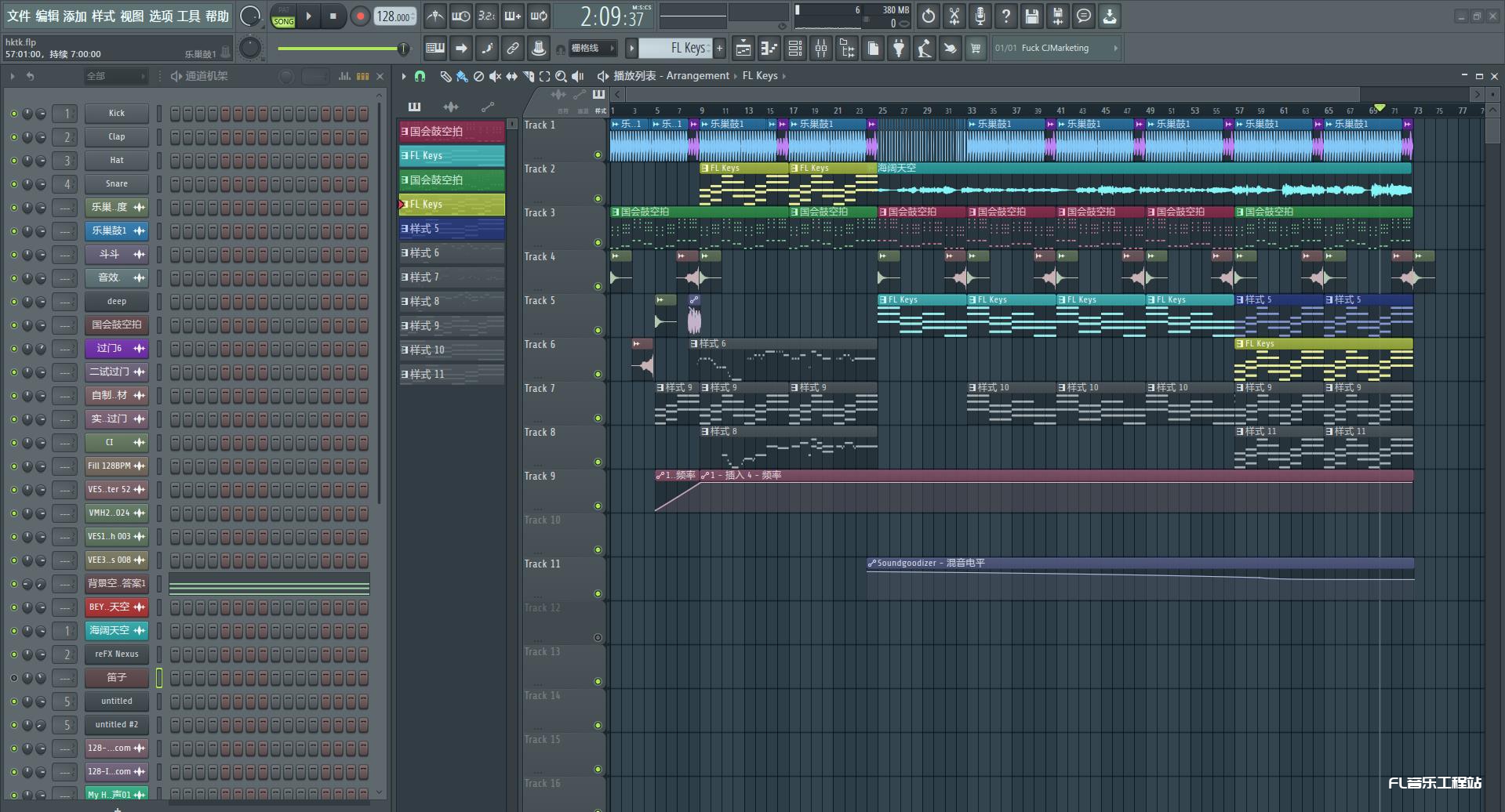Open the mixer view button

821,49
